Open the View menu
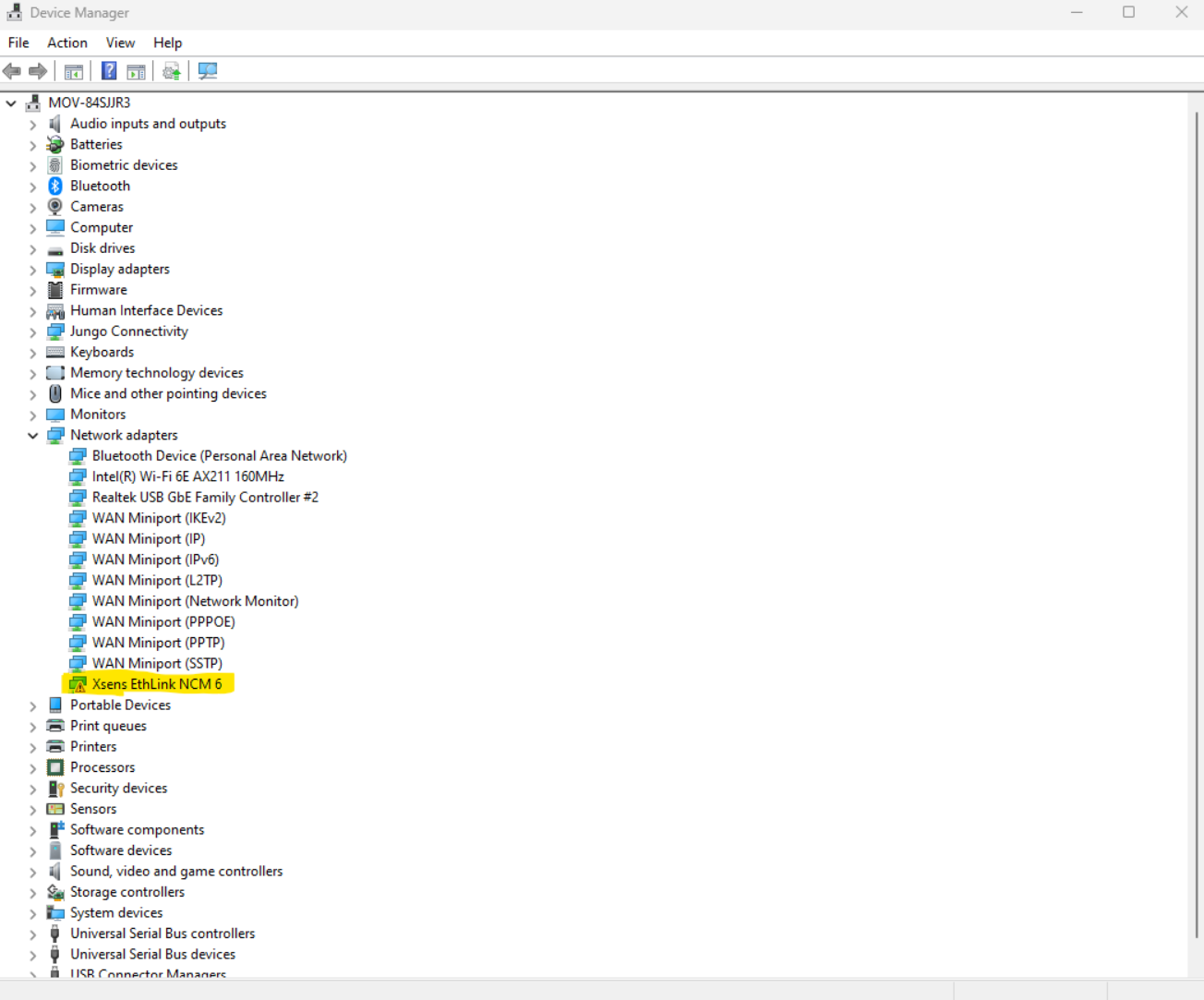The image size is (1204, 1000). click(x=120, y=42)
